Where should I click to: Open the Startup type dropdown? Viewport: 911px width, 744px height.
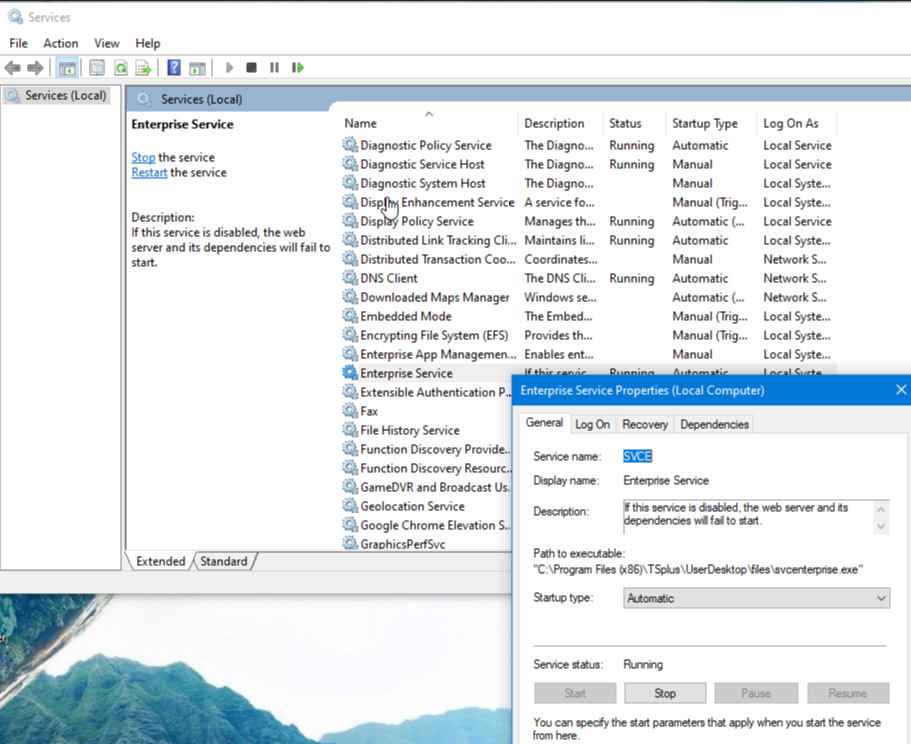tap(755, 598)
